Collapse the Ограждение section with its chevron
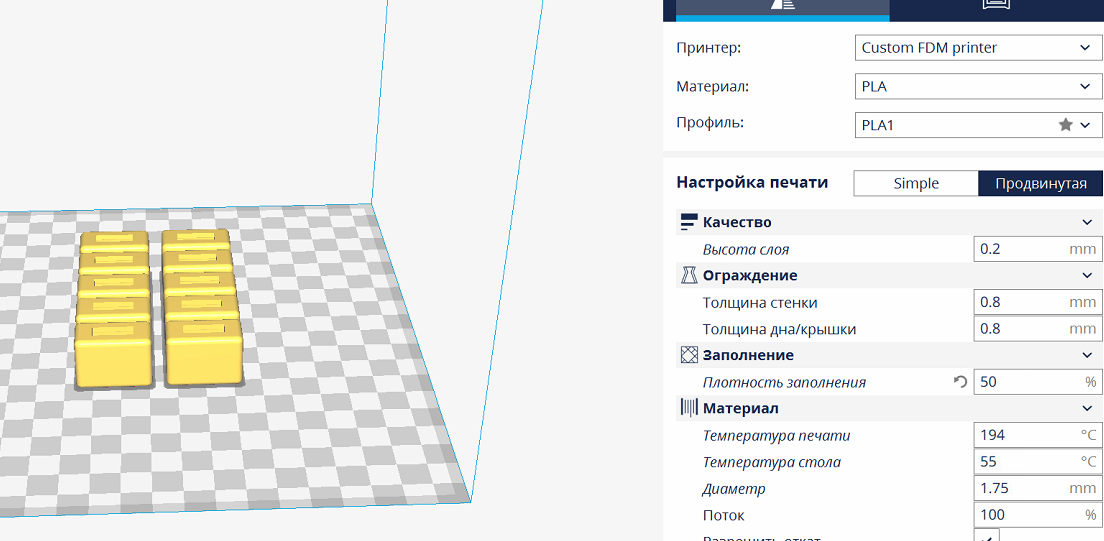1104x541 pixels. (1087, 275)
